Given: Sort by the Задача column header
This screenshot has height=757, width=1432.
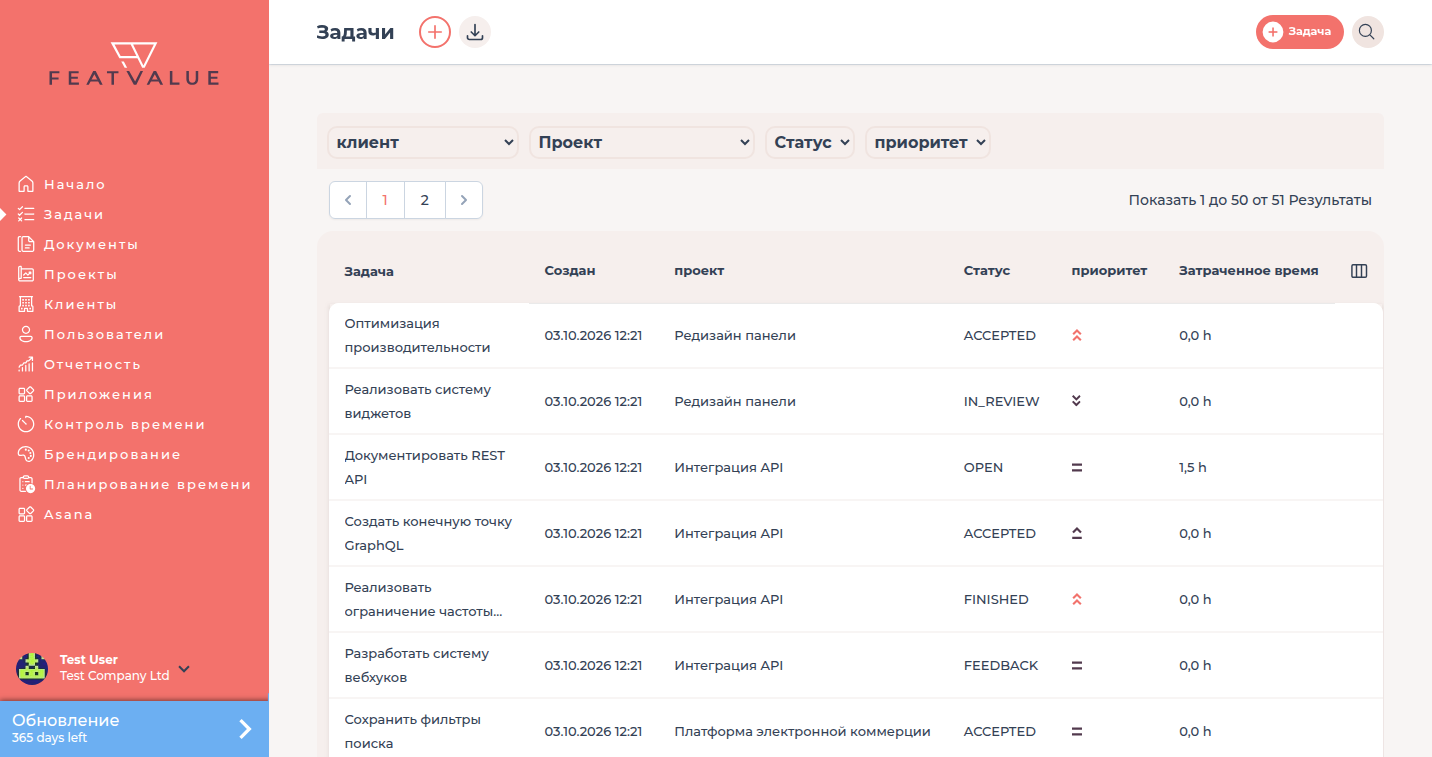Looking at the screenshot, I should coord(369,271).
